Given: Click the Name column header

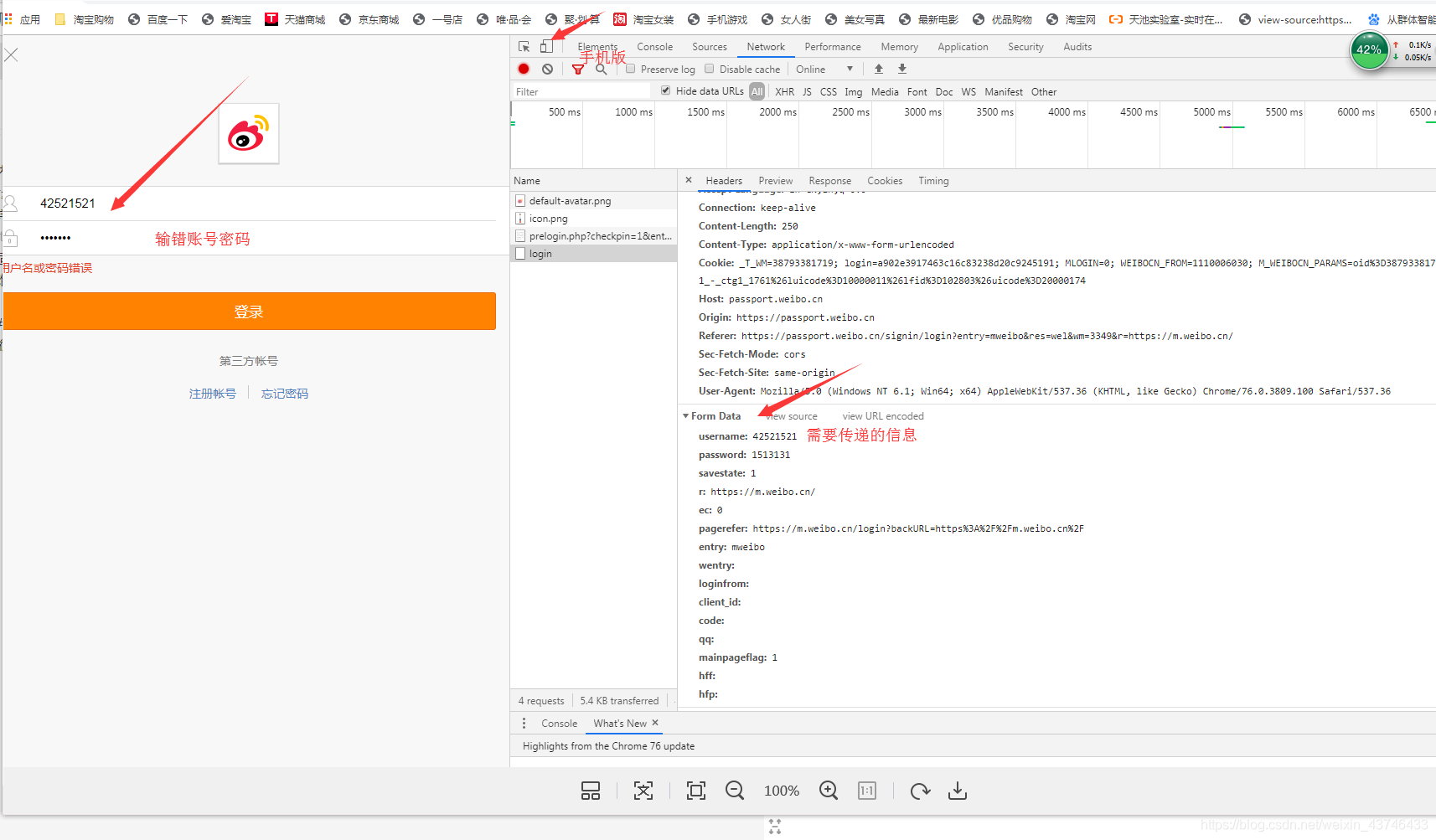Looking at the screenshot, I should (594, 181).
